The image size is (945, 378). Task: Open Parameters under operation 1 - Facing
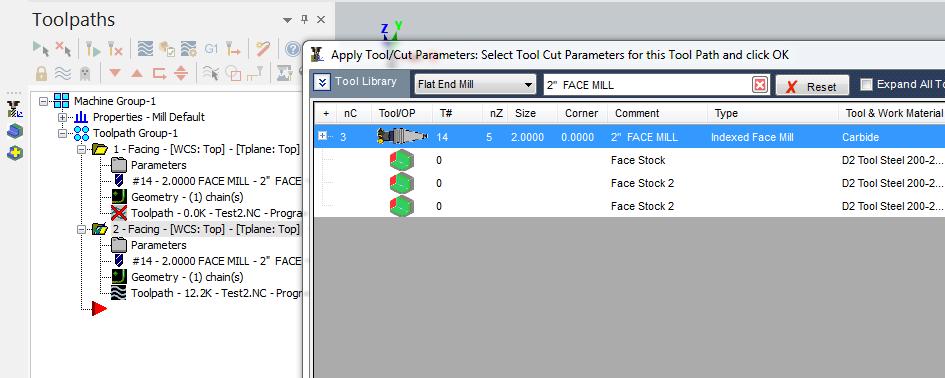pyautogui.click(x=159, y=165)
